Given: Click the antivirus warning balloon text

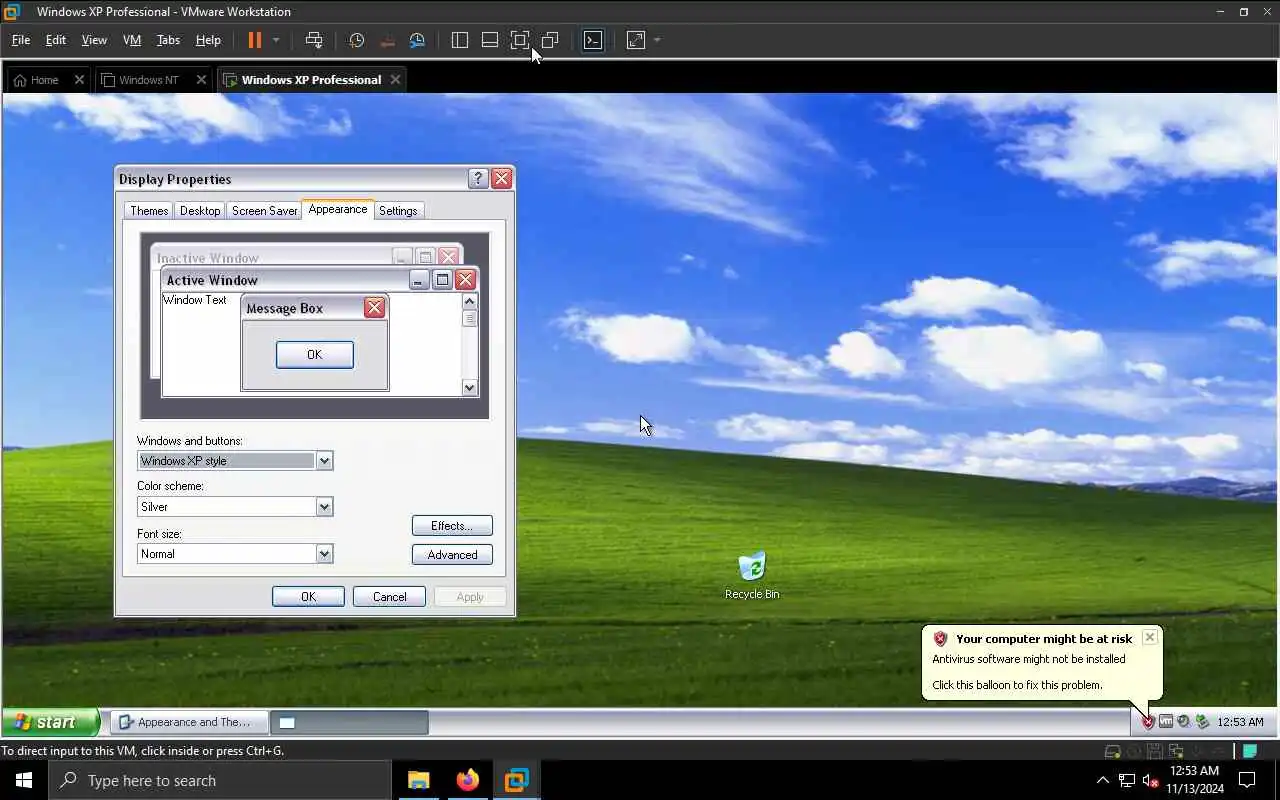Looking at the screenshot, I should point(1029,659).
